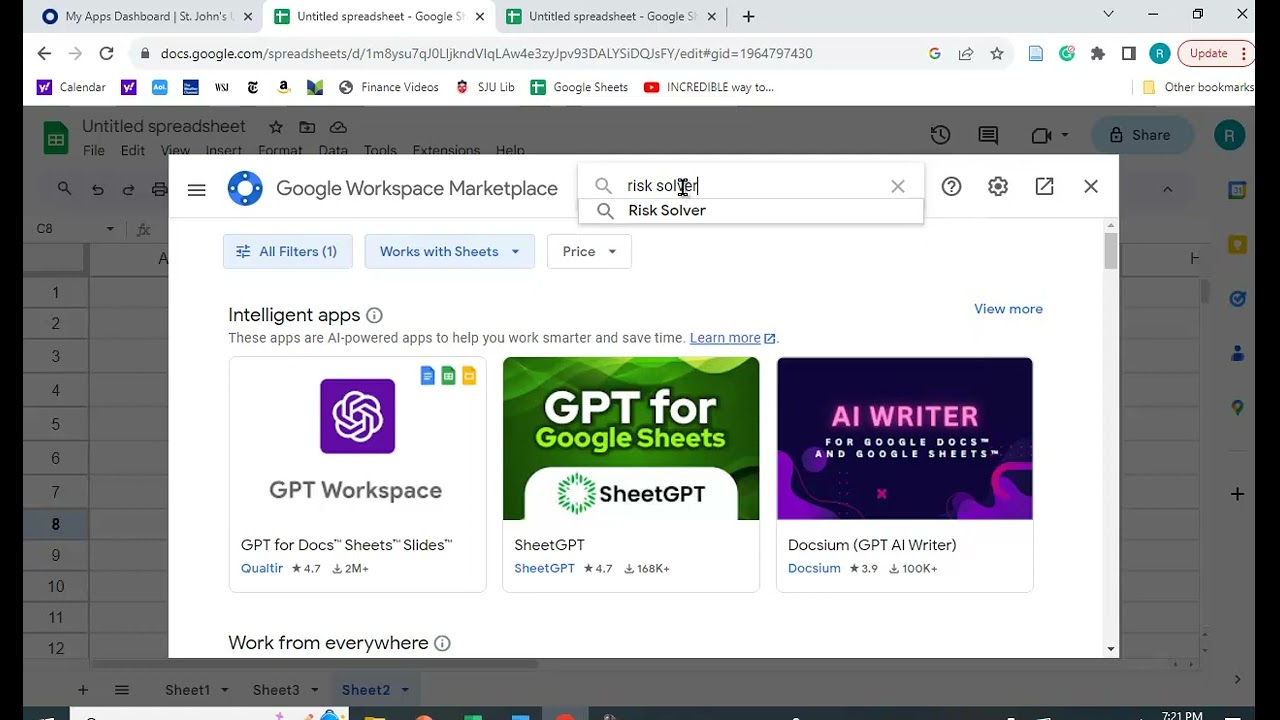Click the SheetGPT developer name link

pyautogui.click(x=544, y=568)
